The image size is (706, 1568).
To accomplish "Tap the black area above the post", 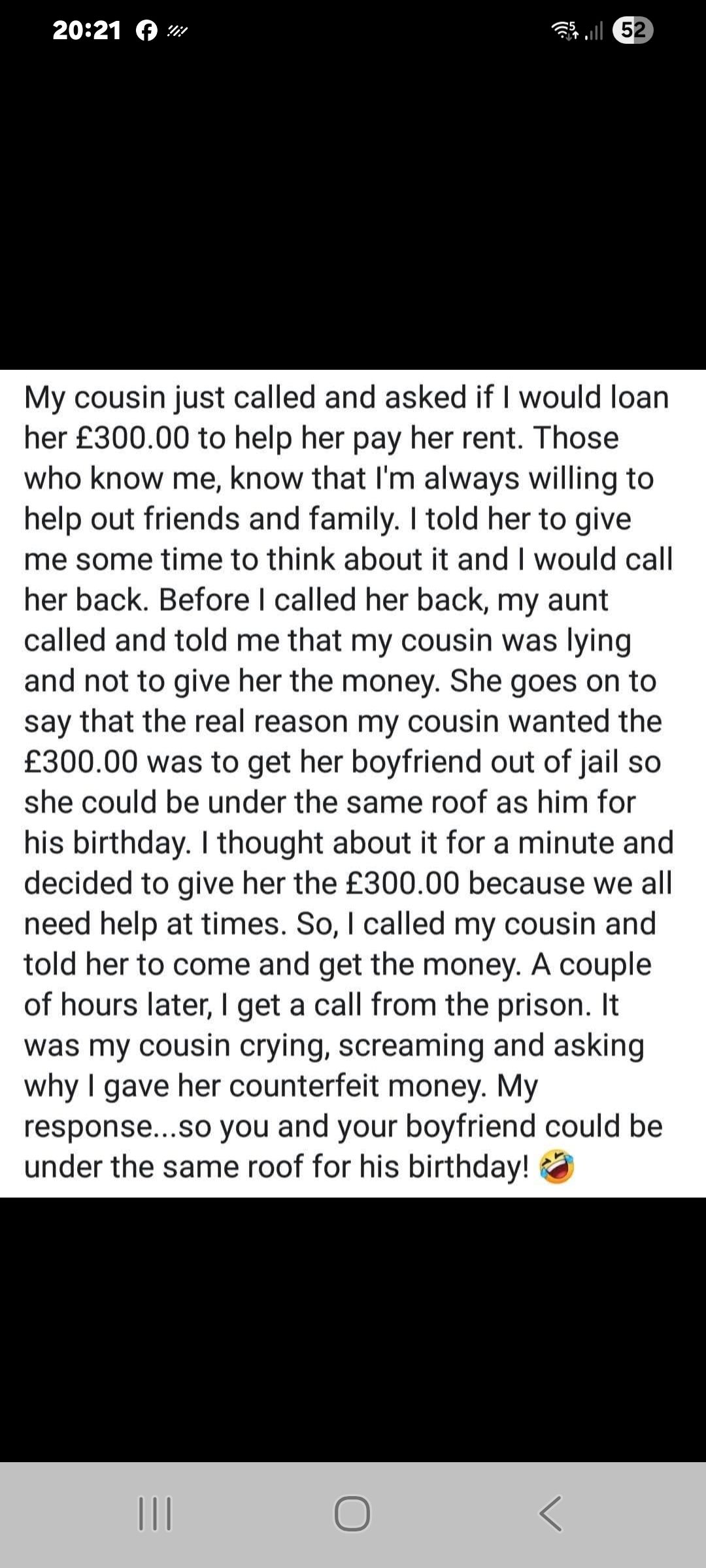I will click(x=353, y=209).
